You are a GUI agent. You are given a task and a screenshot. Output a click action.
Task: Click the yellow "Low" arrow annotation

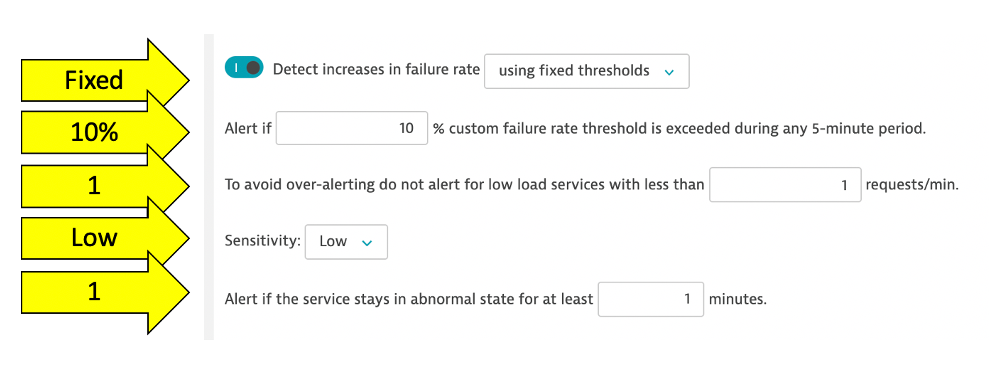coord(105,238)
